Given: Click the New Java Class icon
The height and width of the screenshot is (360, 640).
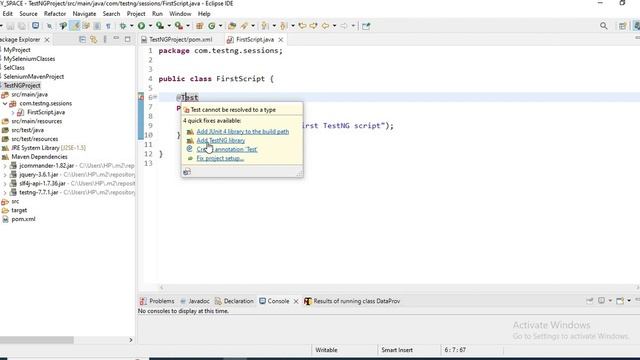Looking at the screenshot, I should (x=211, y=26).
